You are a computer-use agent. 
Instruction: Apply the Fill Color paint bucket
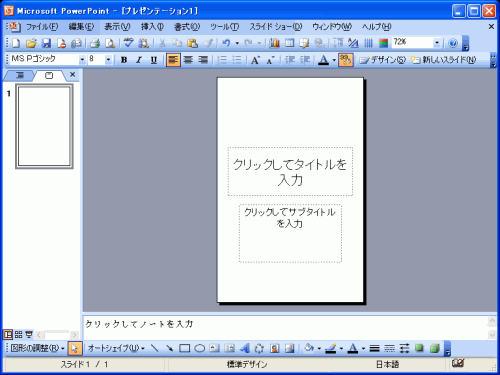tap(309, 348)
